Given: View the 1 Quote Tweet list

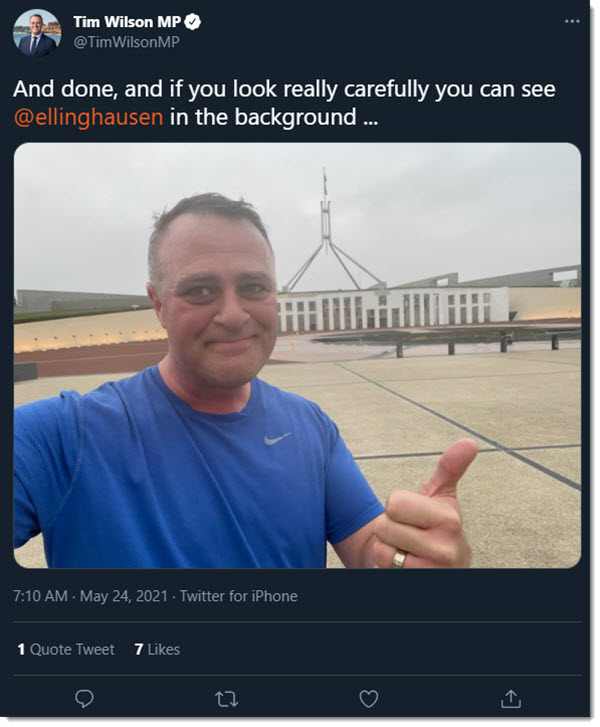Looking at the screenshot, I should pyautogui.click(x=66, y=649).
